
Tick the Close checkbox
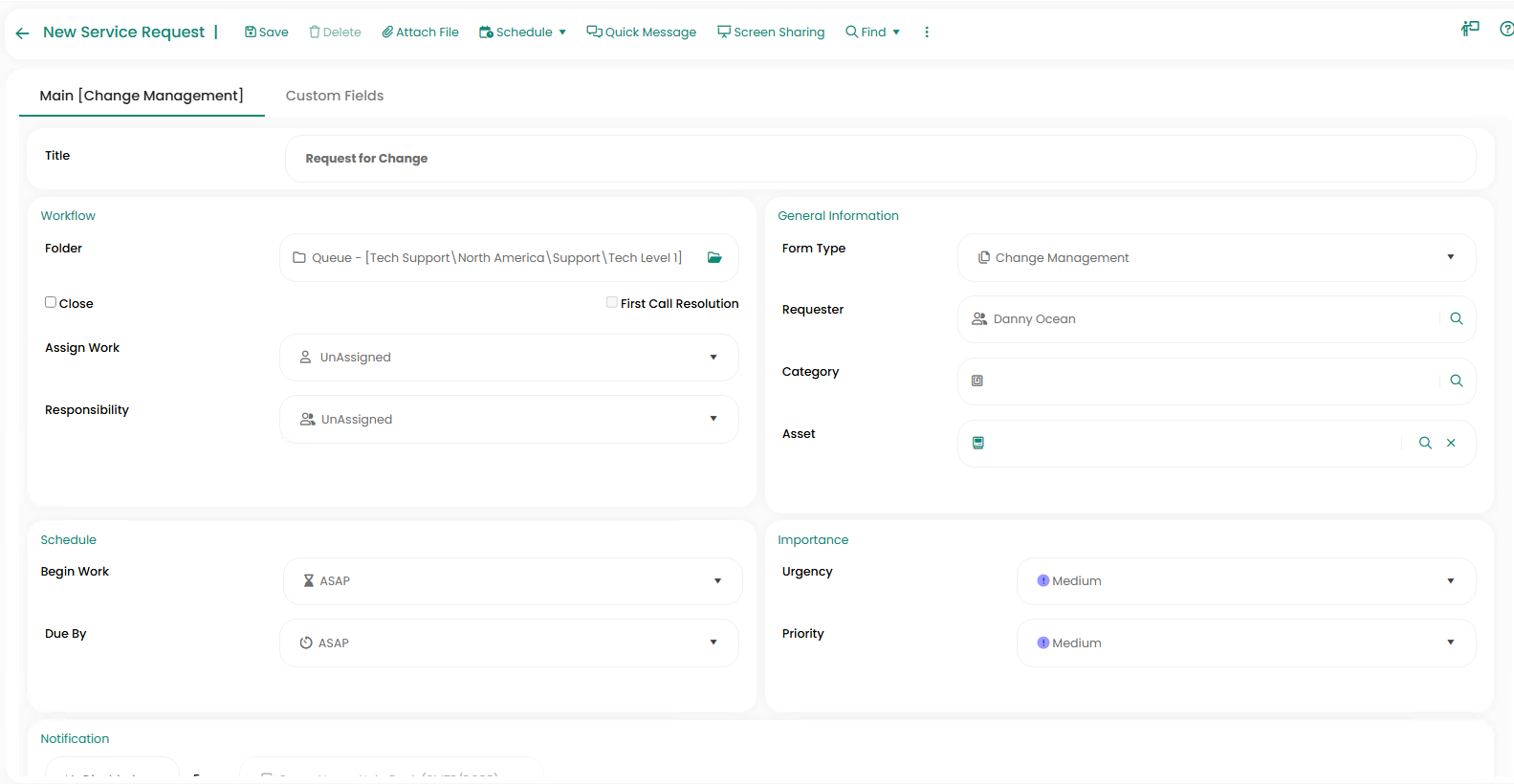point(51,302)
